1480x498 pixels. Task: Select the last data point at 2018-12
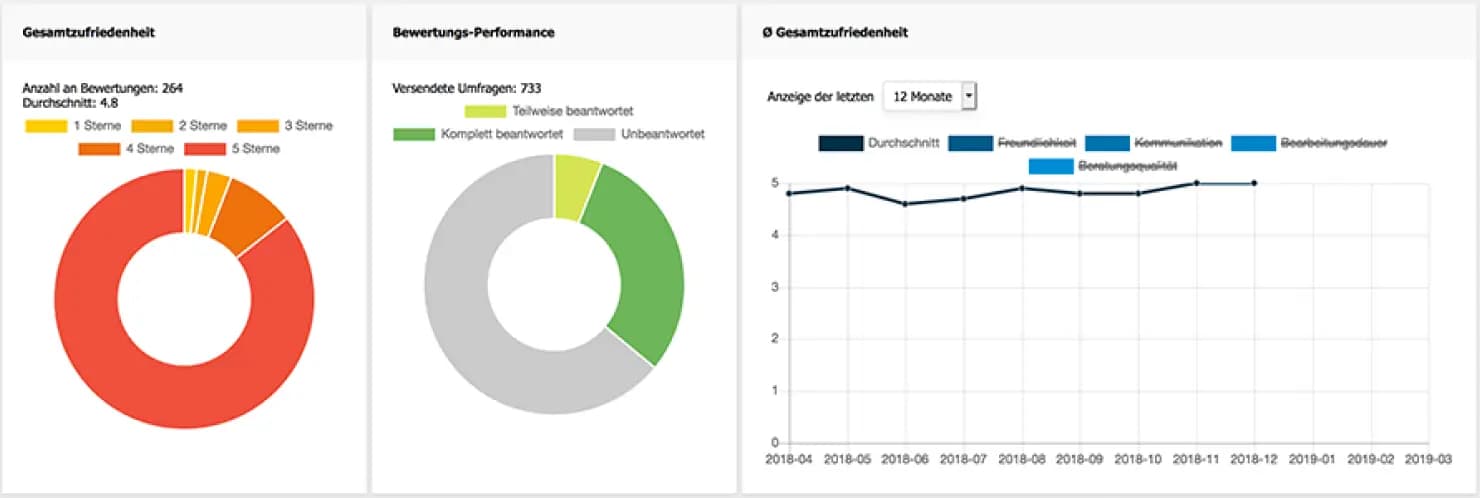coord(1254,183)
